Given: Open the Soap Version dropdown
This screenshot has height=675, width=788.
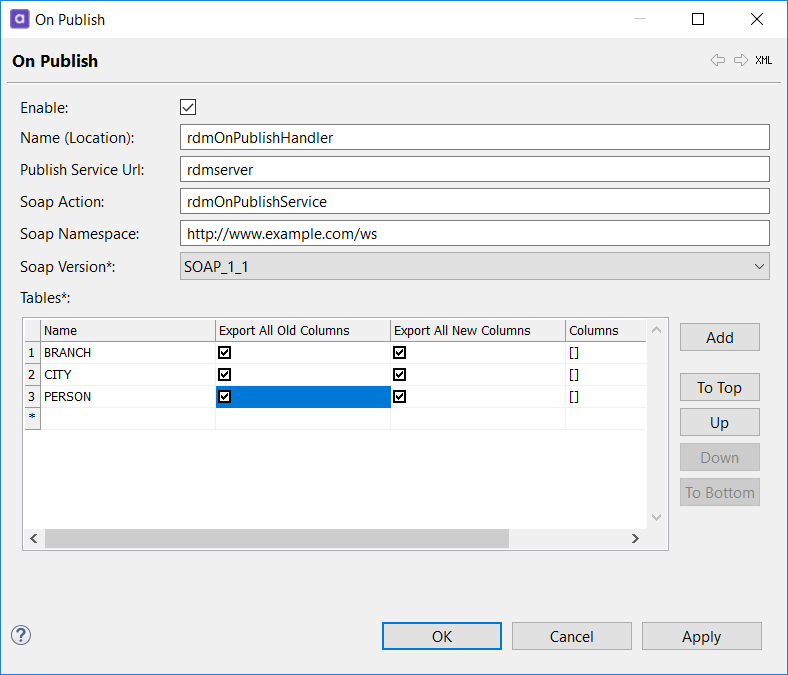Looking at the screenshot, I should coord(475,266).
